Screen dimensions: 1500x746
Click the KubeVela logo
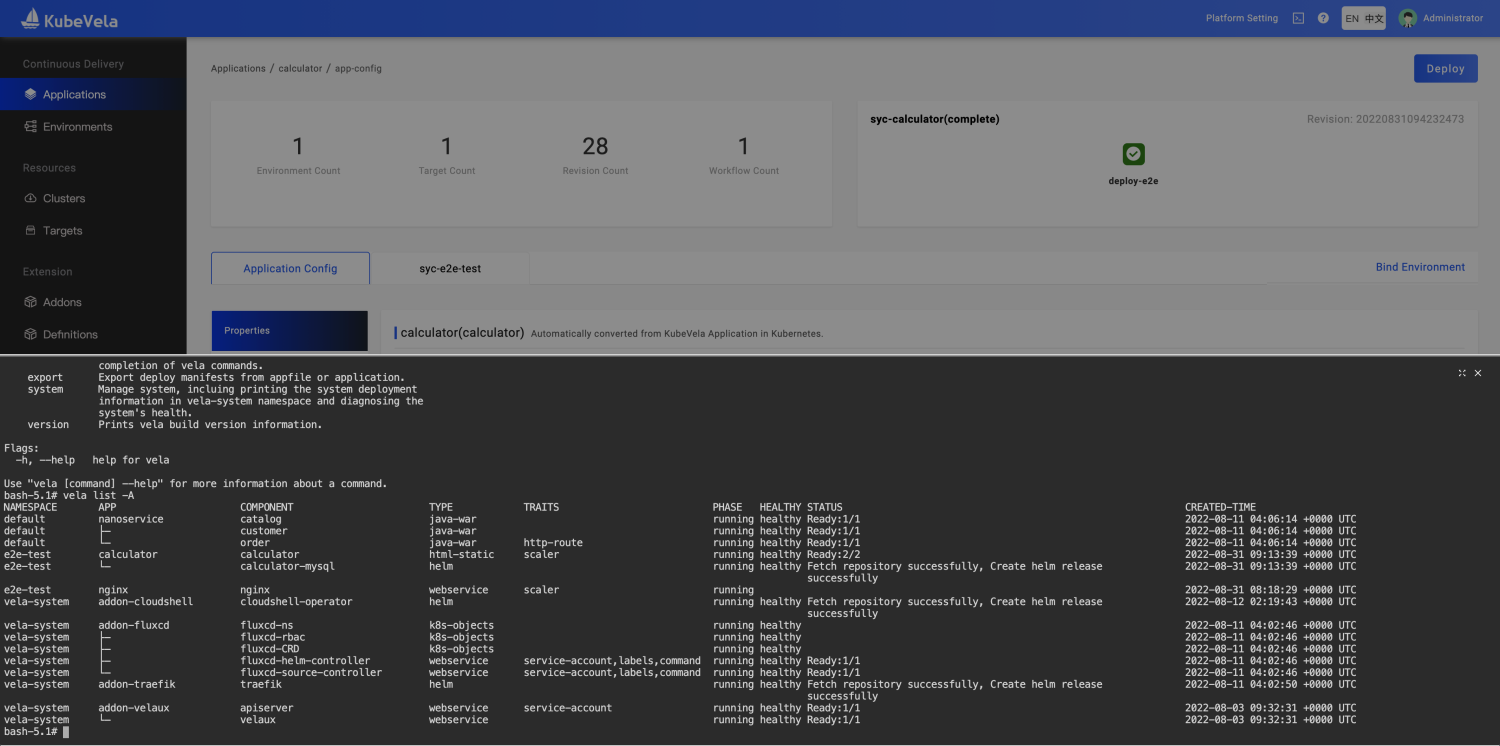69,18
